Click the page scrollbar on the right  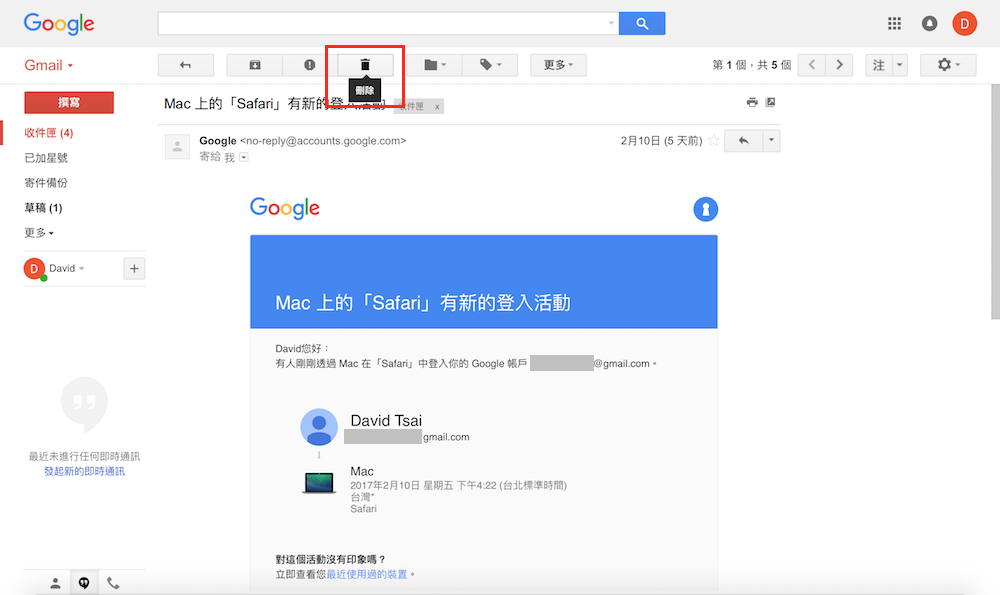995,202
